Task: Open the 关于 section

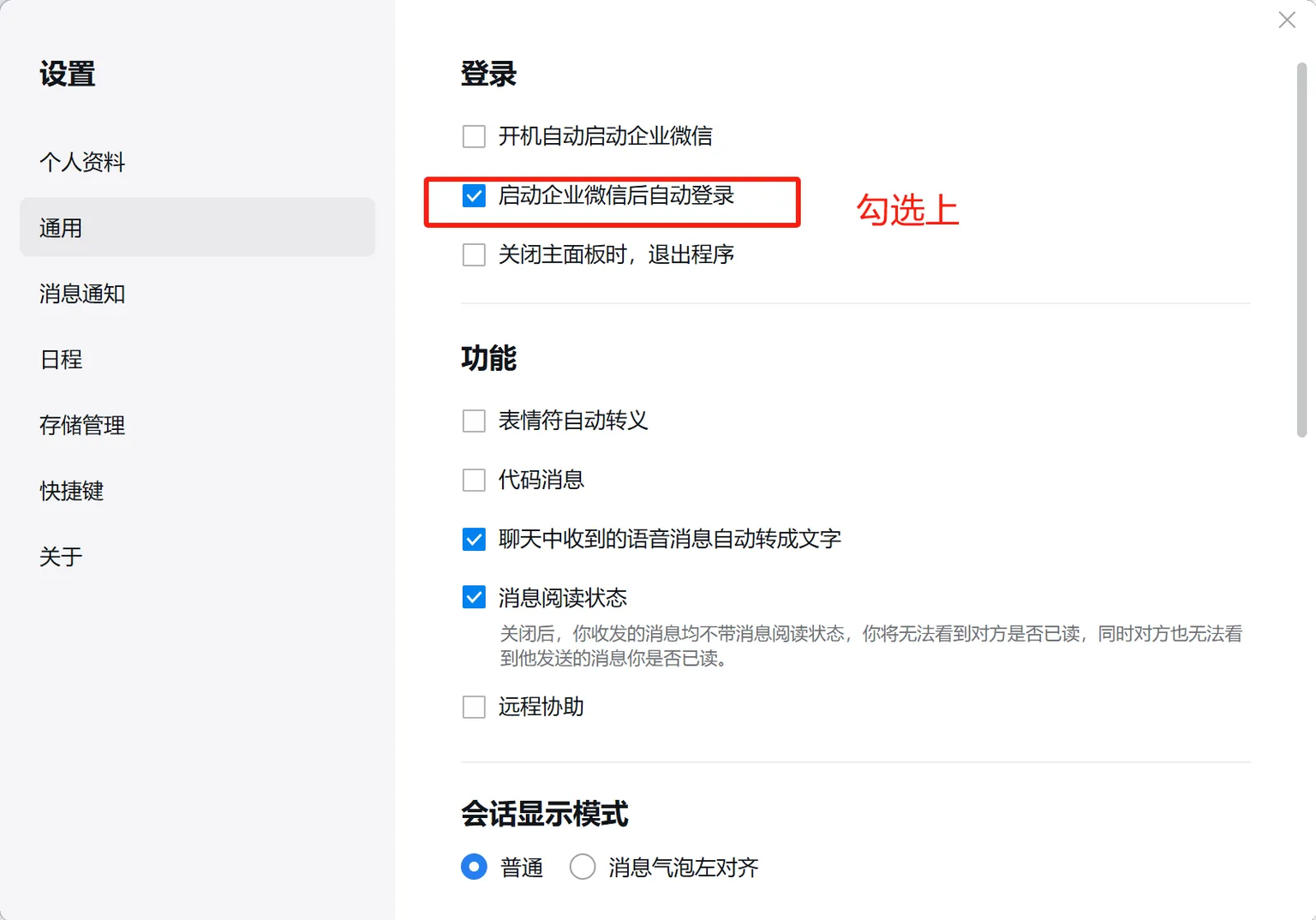Action: [197, 557]
